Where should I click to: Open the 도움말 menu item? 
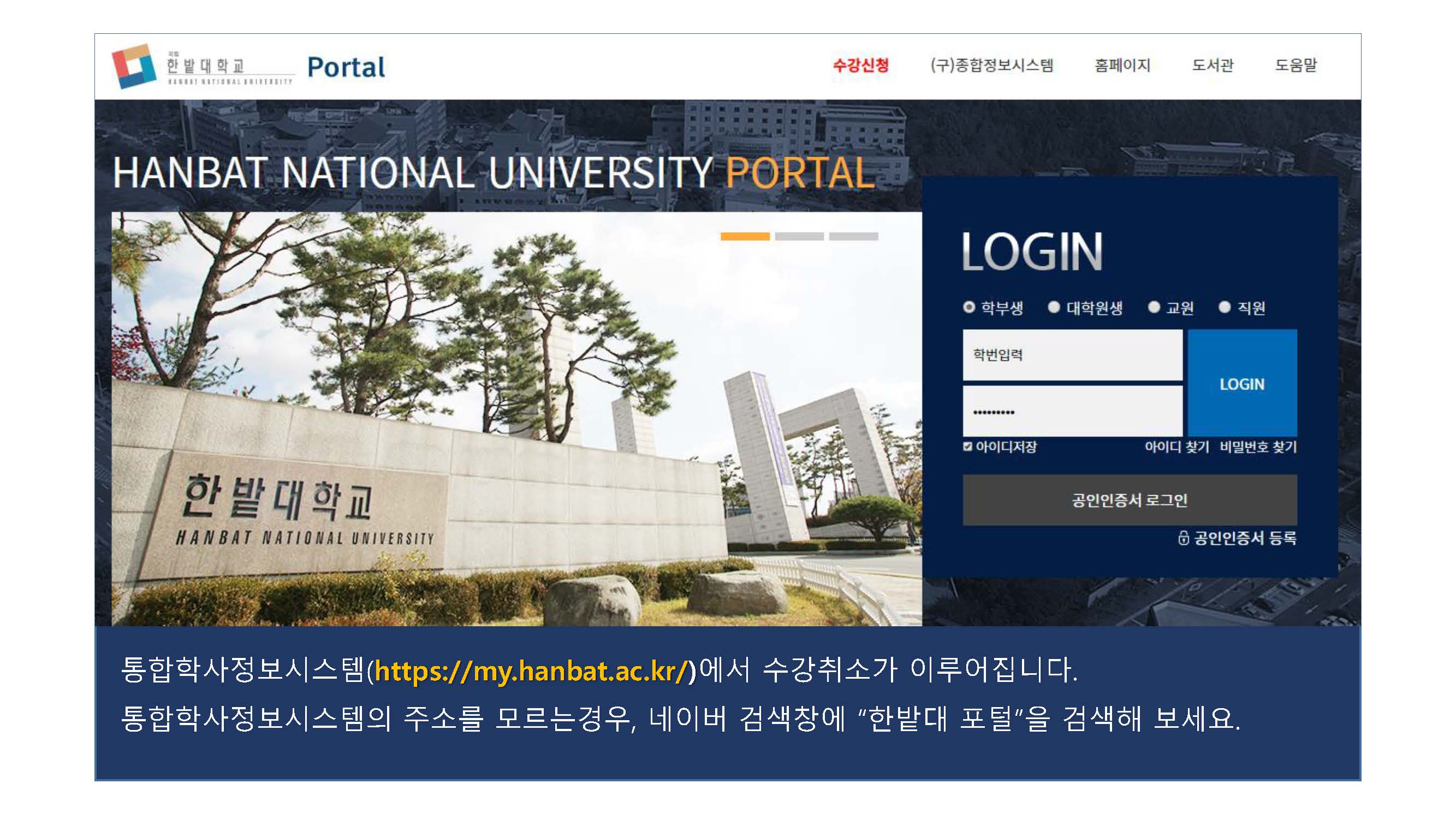pyautogui.click(x=1295, y=65)
